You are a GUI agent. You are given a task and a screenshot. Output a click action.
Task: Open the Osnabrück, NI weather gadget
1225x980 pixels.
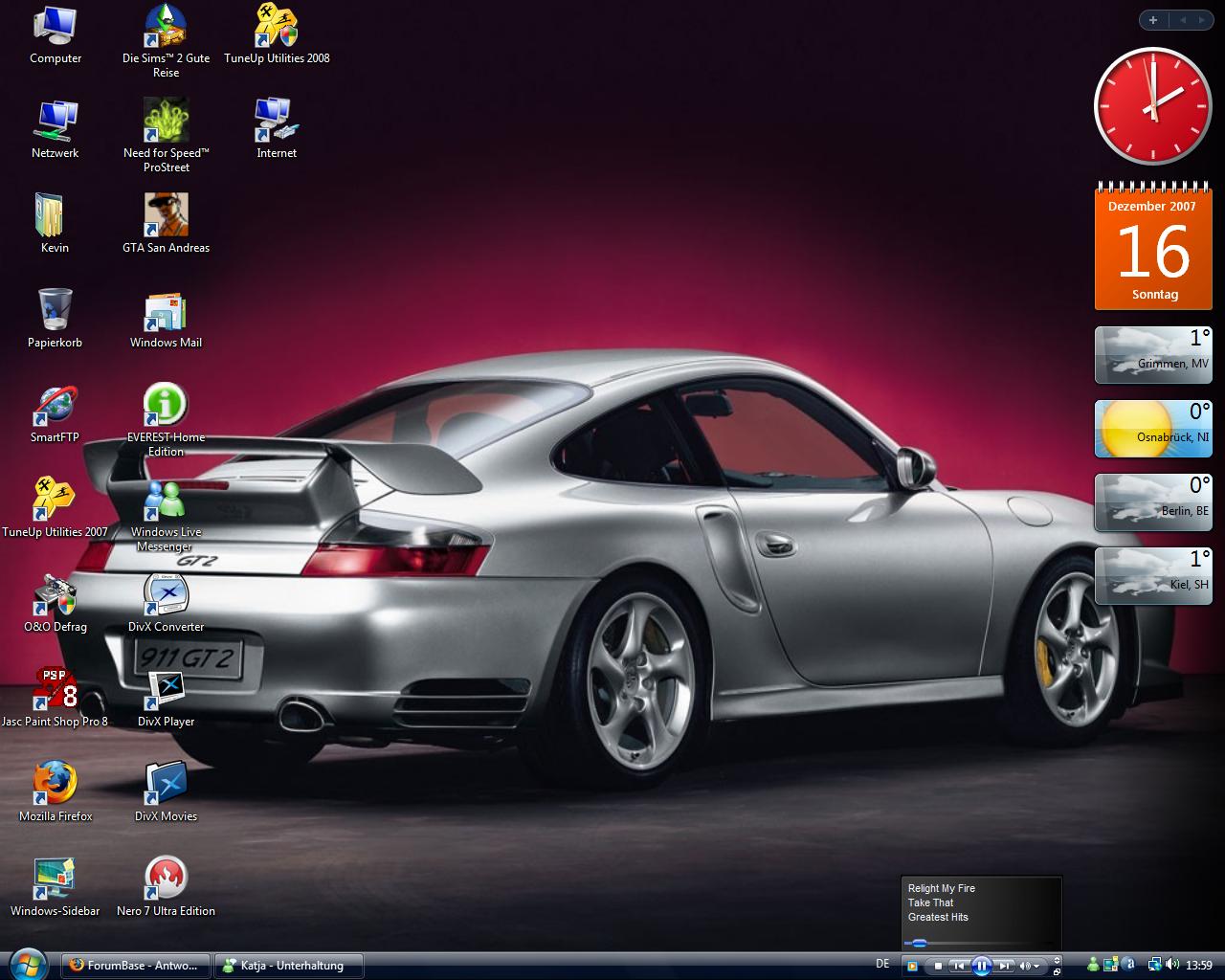point(1153,428)
